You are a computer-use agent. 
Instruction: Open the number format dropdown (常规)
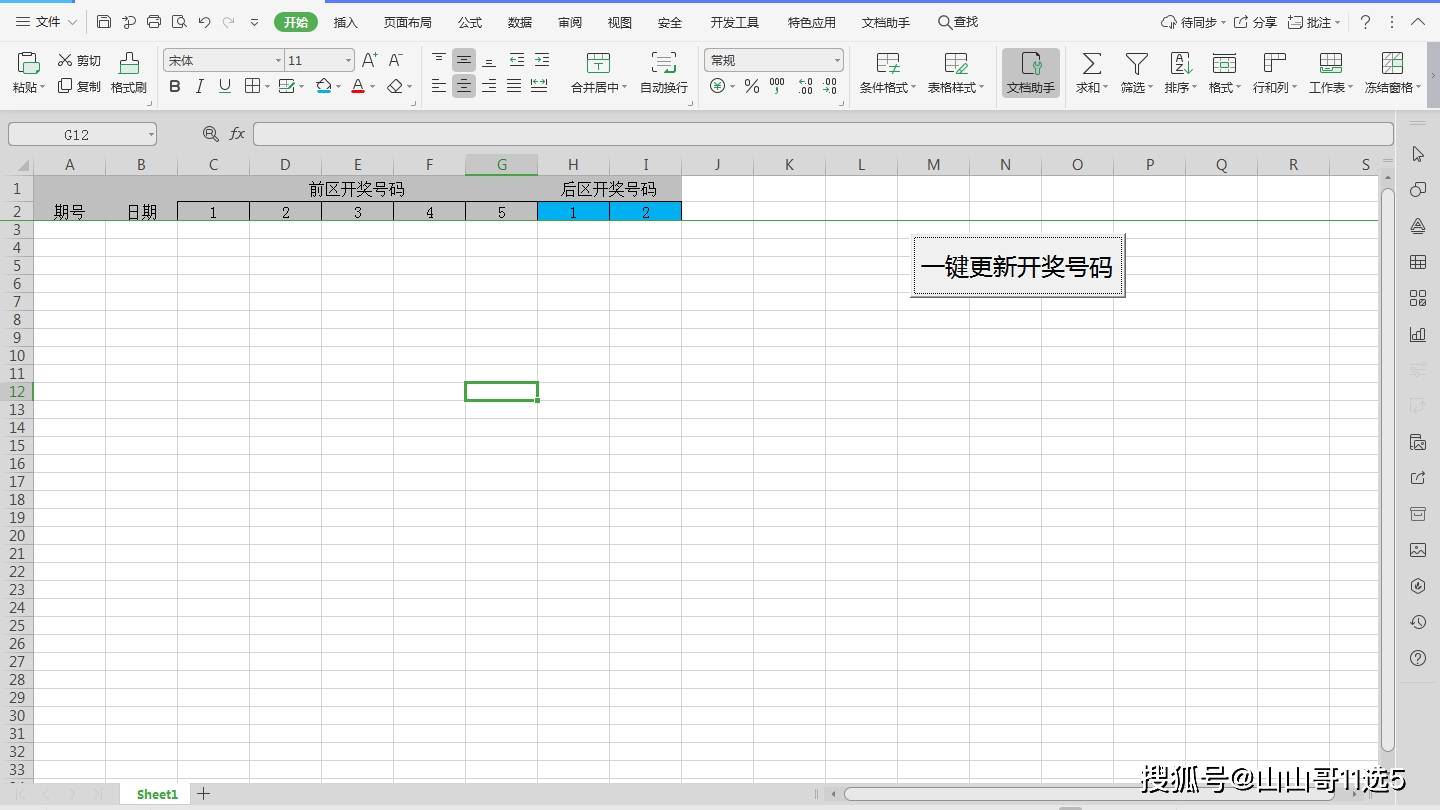click(x=836, y=61)
